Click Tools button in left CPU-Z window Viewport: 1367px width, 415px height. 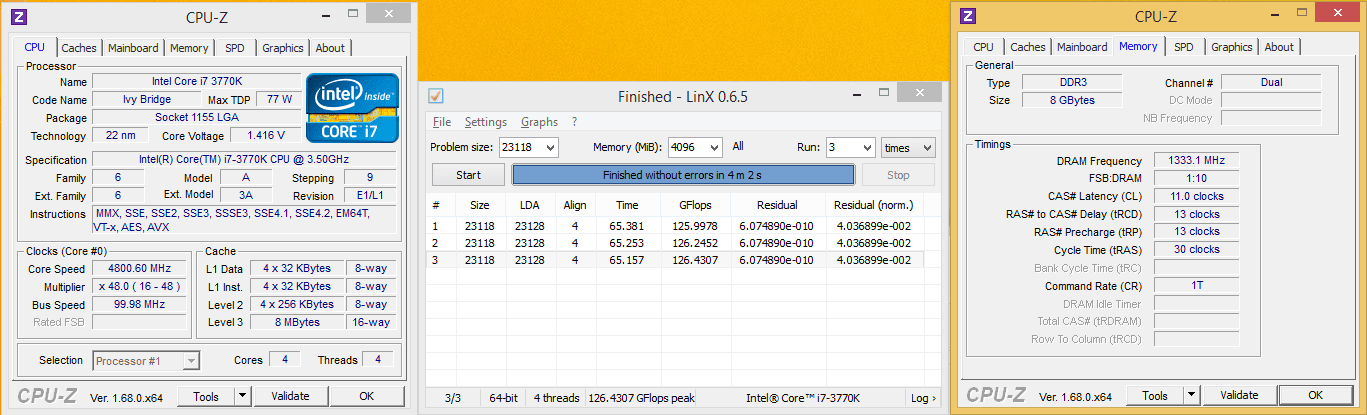click(x=206, y=396)
